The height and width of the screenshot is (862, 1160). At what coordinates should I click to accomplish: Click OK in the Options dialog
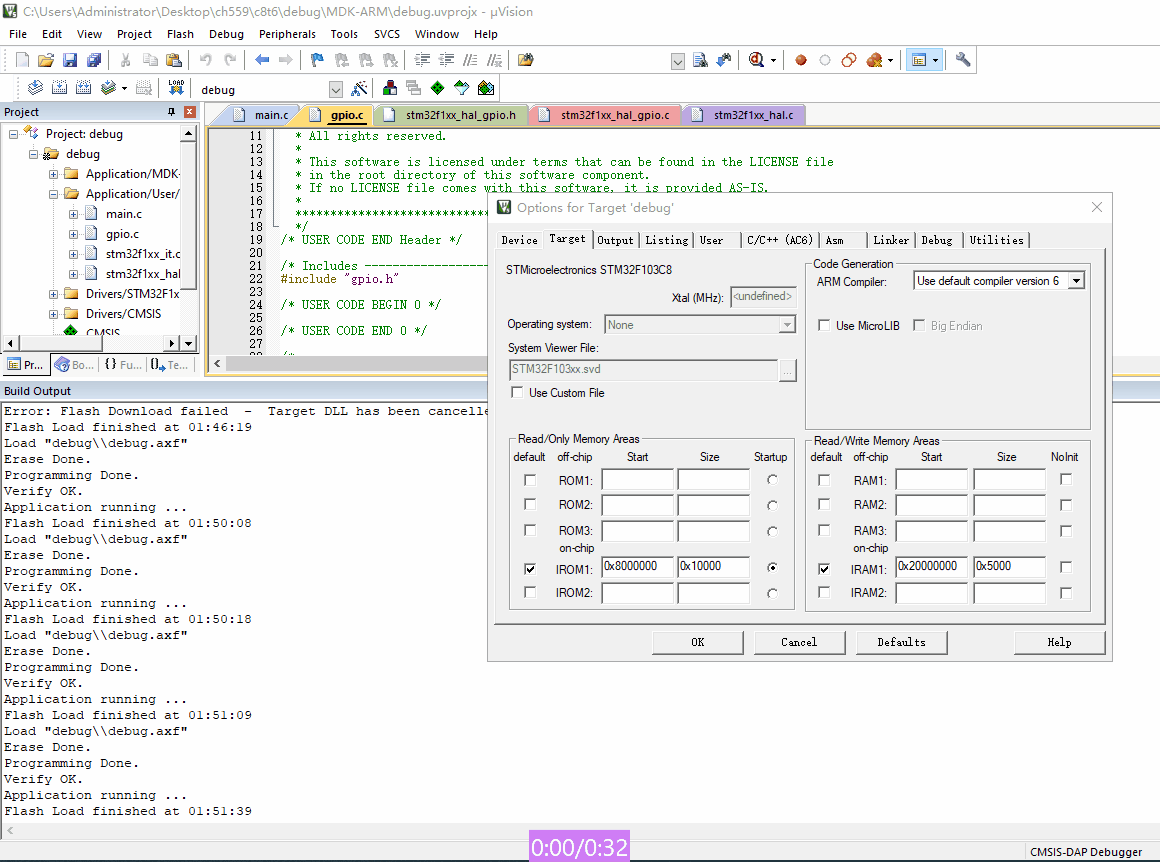697,642
